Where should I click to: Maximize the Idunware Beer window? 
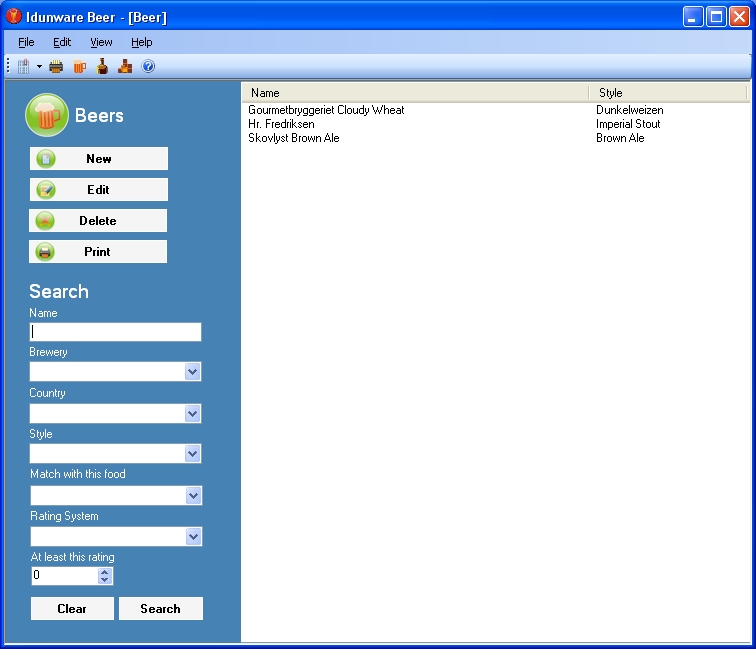716,17
